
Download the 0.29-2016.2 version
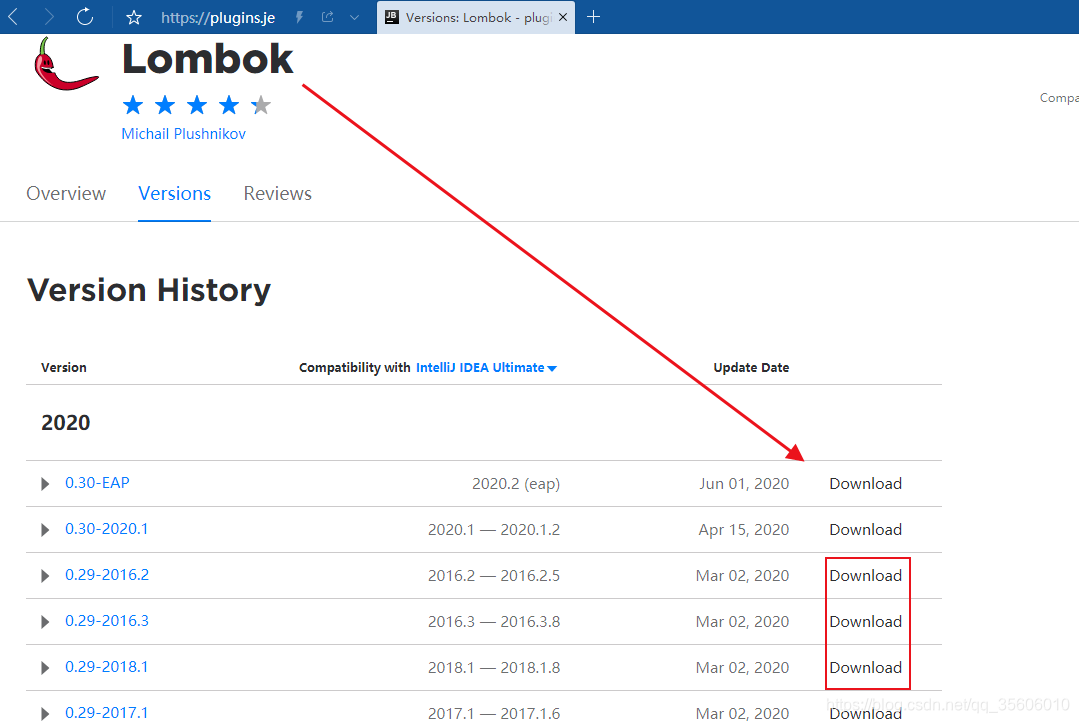(x=865, y=576)
